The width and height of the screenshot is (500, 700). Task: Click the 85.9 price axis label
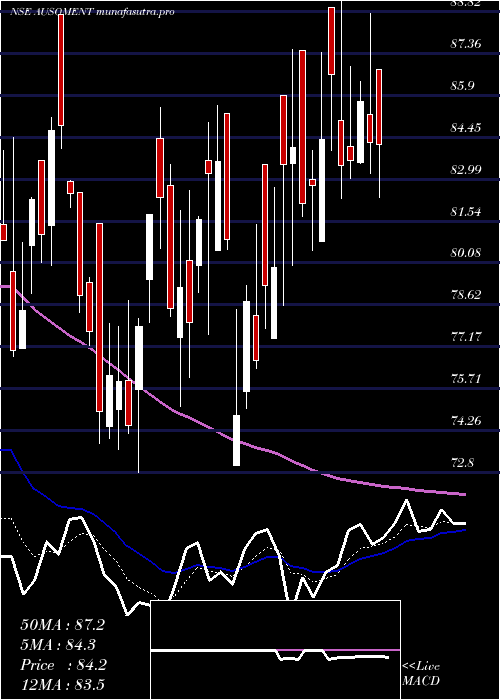pyautogui.click(x=462, y=86)
